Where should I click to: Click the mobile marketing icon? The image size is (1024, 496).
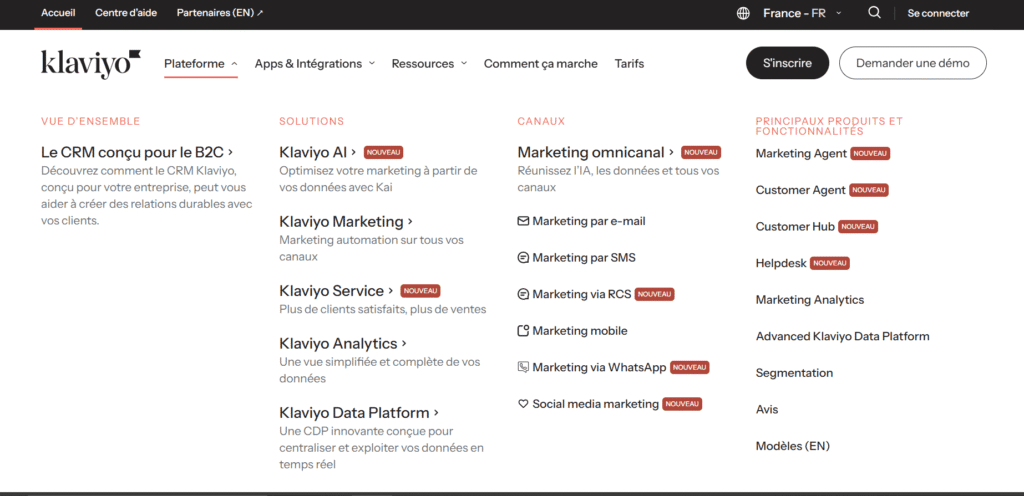pyautogui.click(x=523, y=331)
